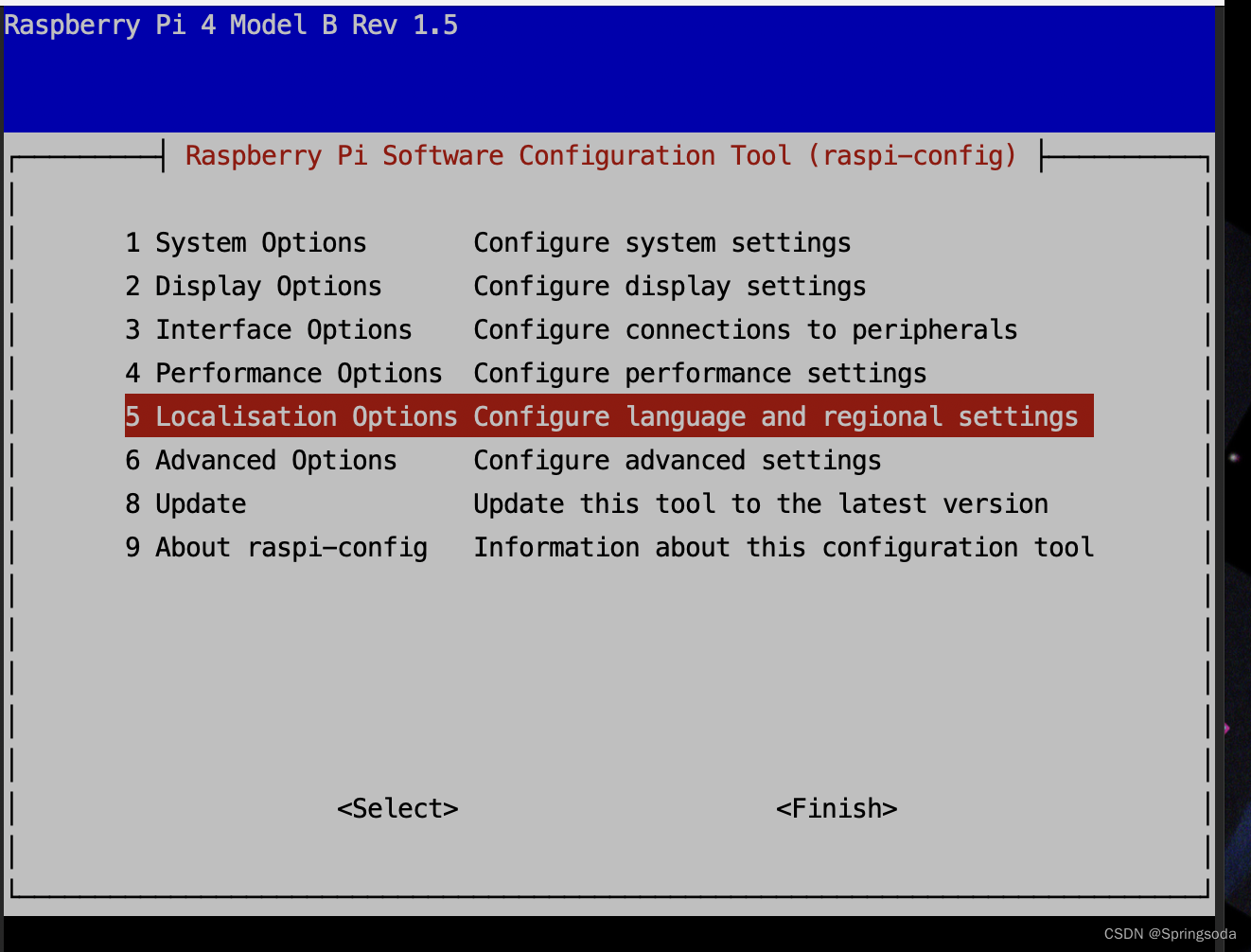This screenshot has height=952, width=1251.
Task: Click the Raspberry Pi 4 Model B header
Action: coord(231,26)
